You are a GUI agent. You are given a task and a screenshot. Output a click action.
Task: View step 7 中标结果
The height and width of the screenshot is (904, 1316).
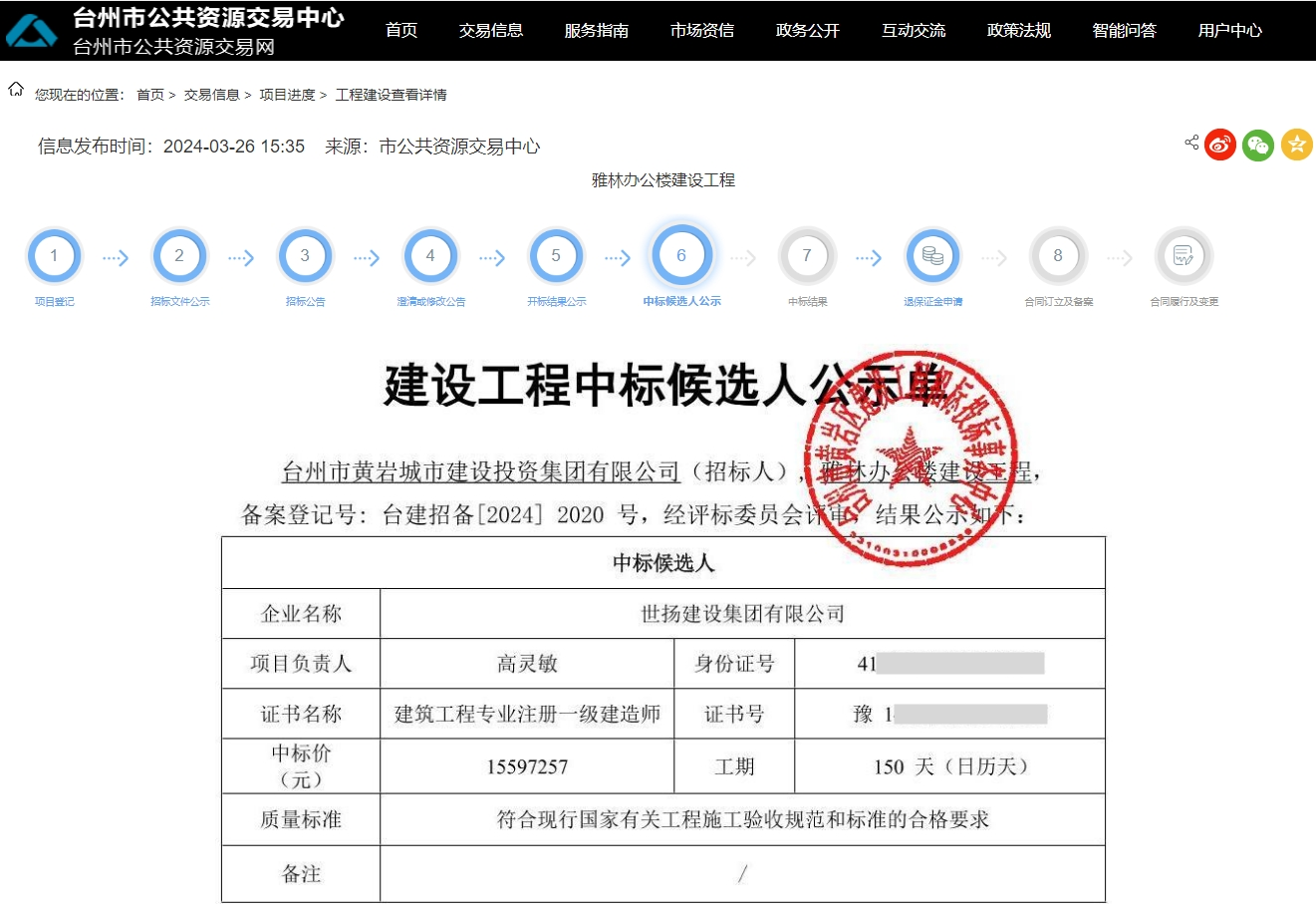806,256
